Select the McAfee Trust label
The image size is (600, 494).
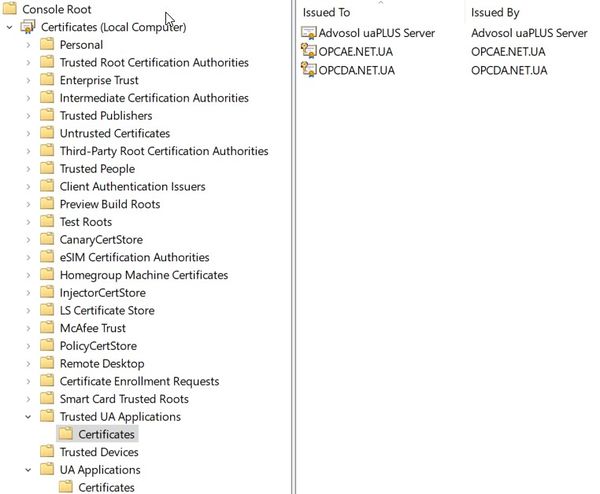pos(93,328)
